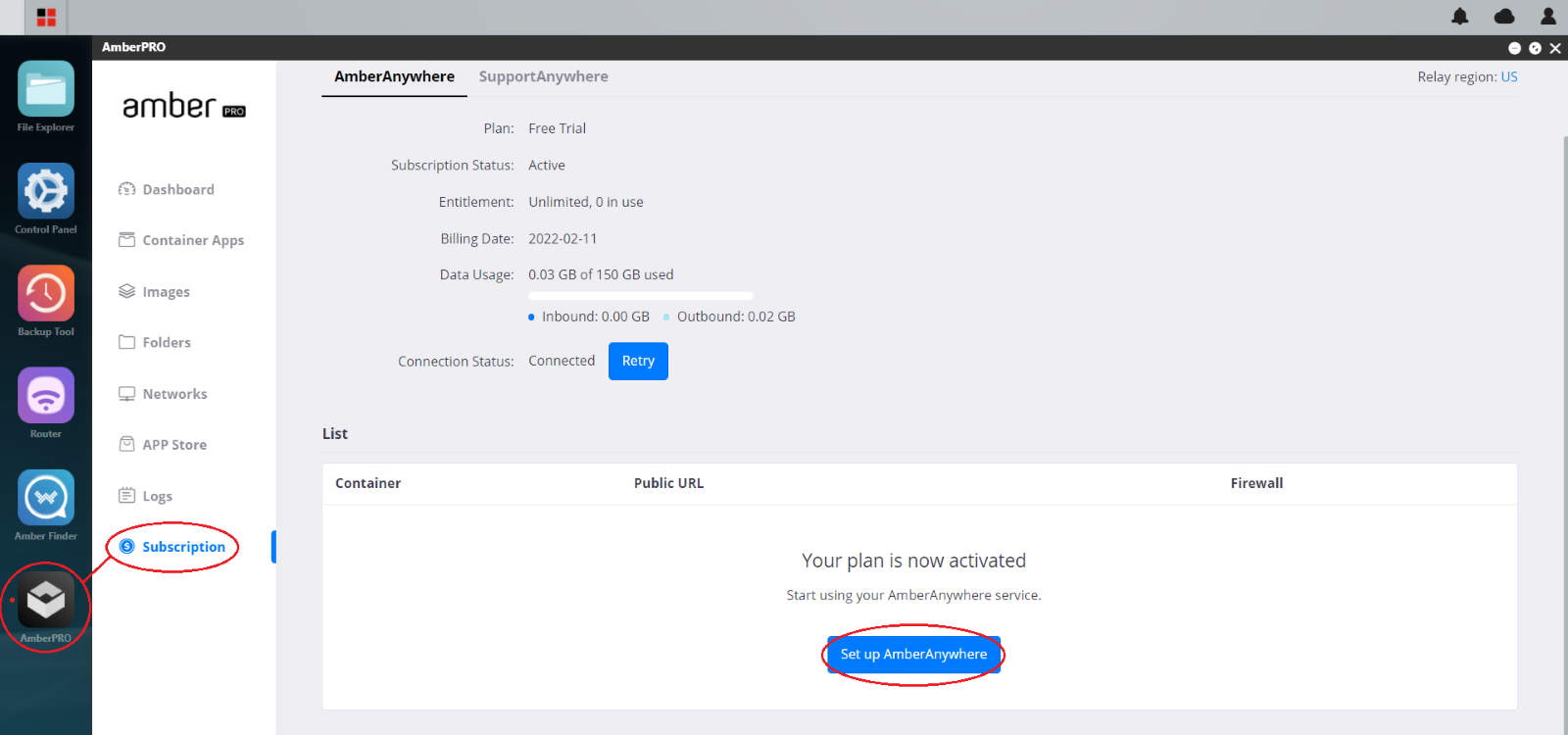Screen dimensions: 1568x735
Task: Click Retry connection button
Action: [x=638, y=361]
